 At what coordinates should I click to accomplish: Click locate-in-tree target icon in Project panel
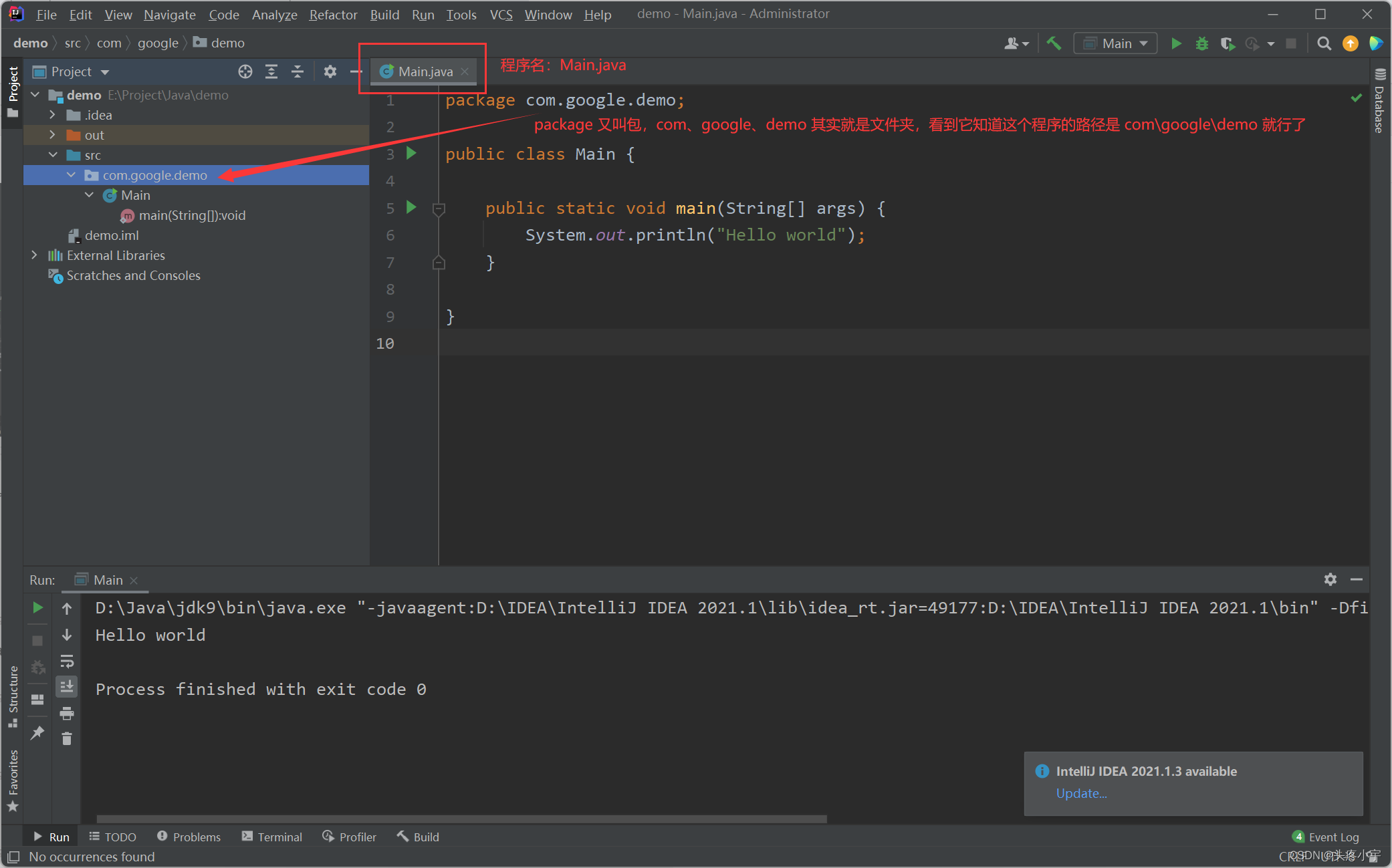tap(245, 71)
